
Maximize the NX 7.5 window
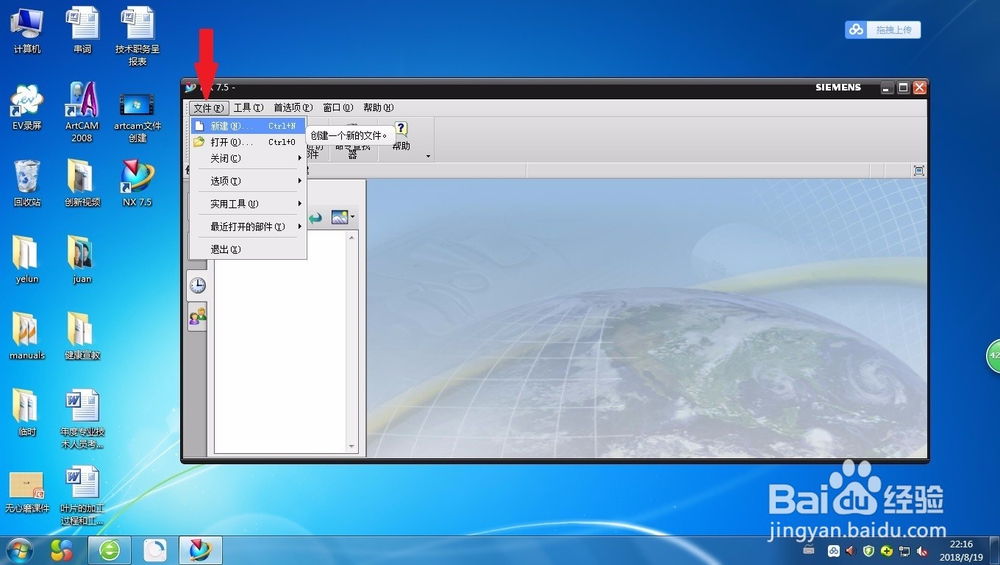click(x=903, y=87)
